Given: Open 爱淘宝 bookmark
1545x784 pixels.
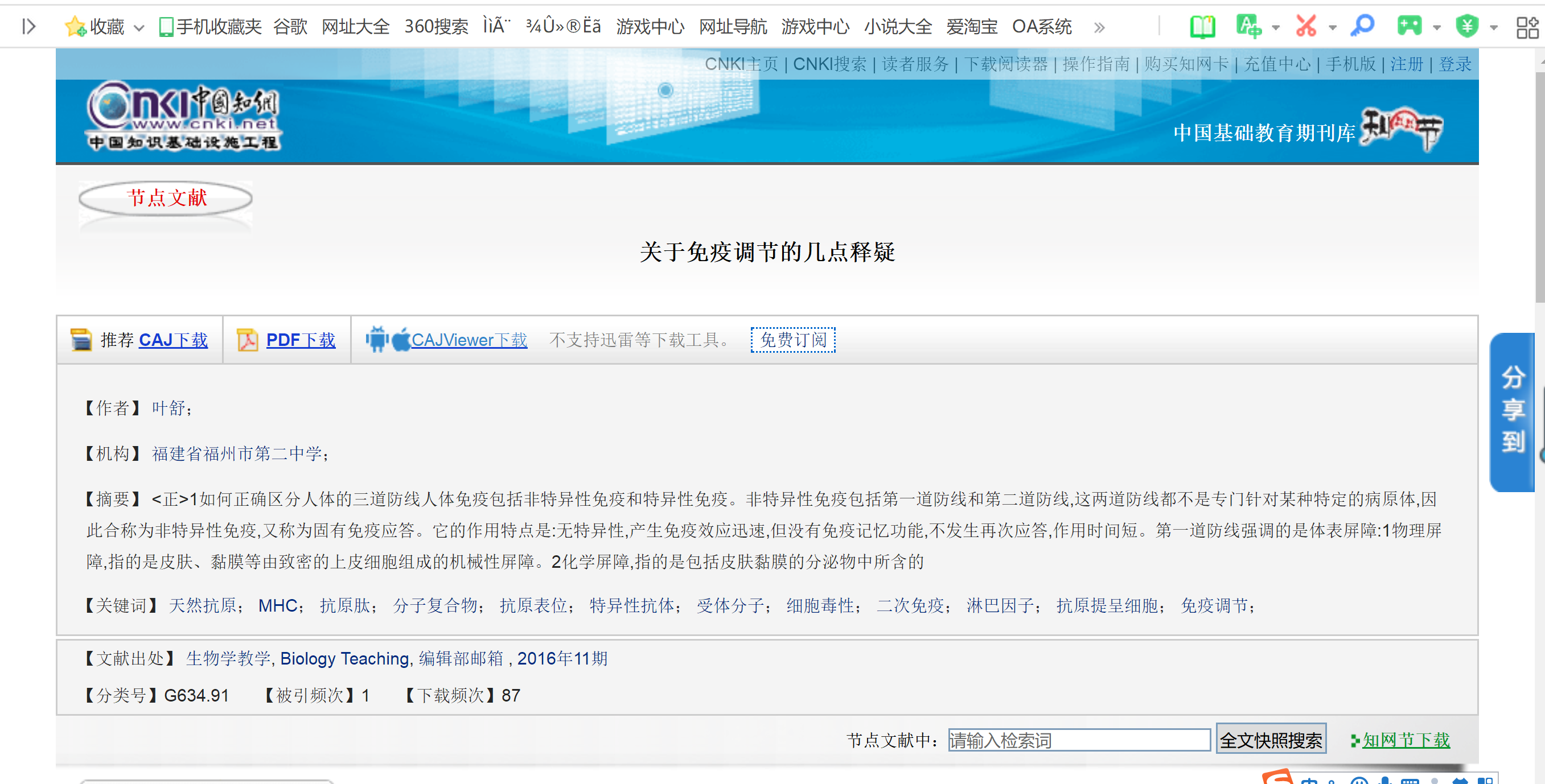Looking at the screenshot, I should [x=972, y=26].
